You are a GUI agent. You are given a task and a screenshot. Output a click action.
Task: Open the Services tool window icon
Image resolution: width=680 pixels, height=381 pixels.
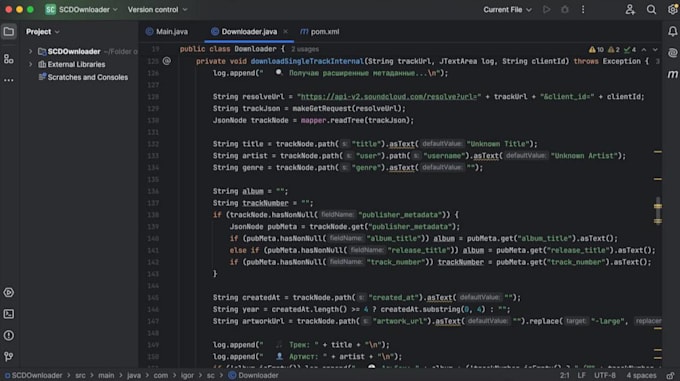9,293
